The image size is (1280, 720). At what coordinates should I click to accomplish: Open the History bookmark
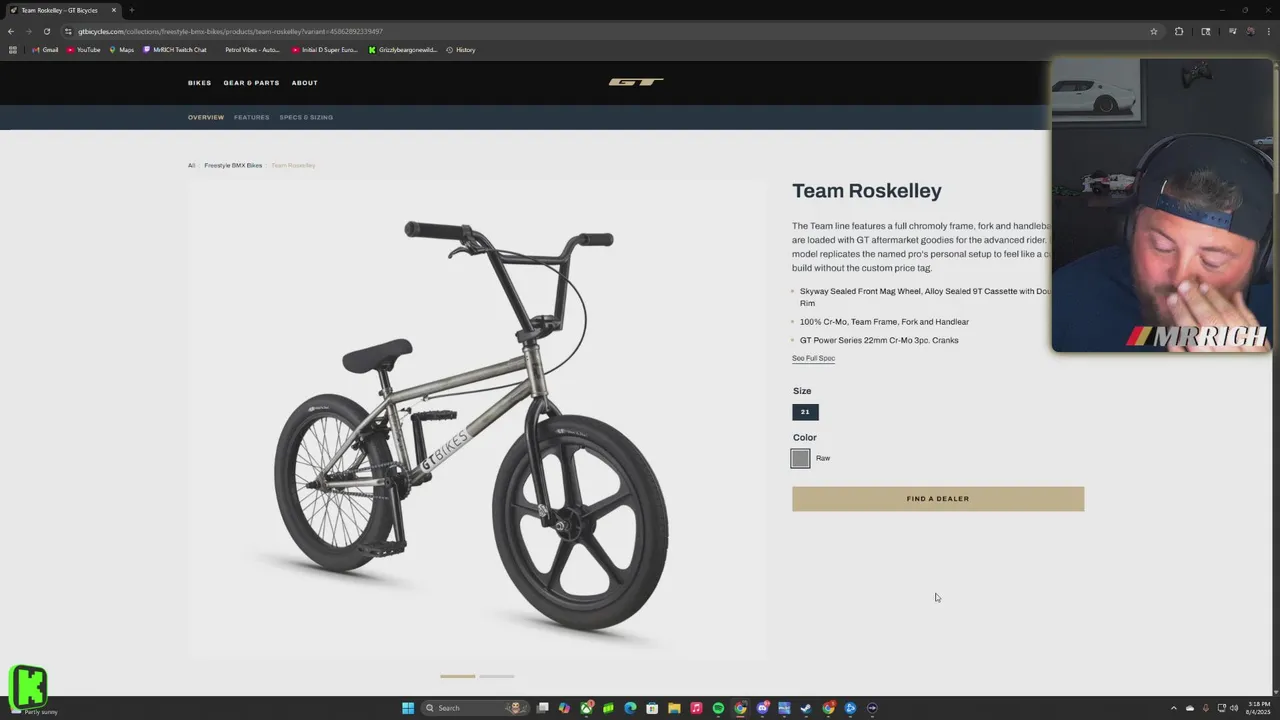[x=460, y=50]
